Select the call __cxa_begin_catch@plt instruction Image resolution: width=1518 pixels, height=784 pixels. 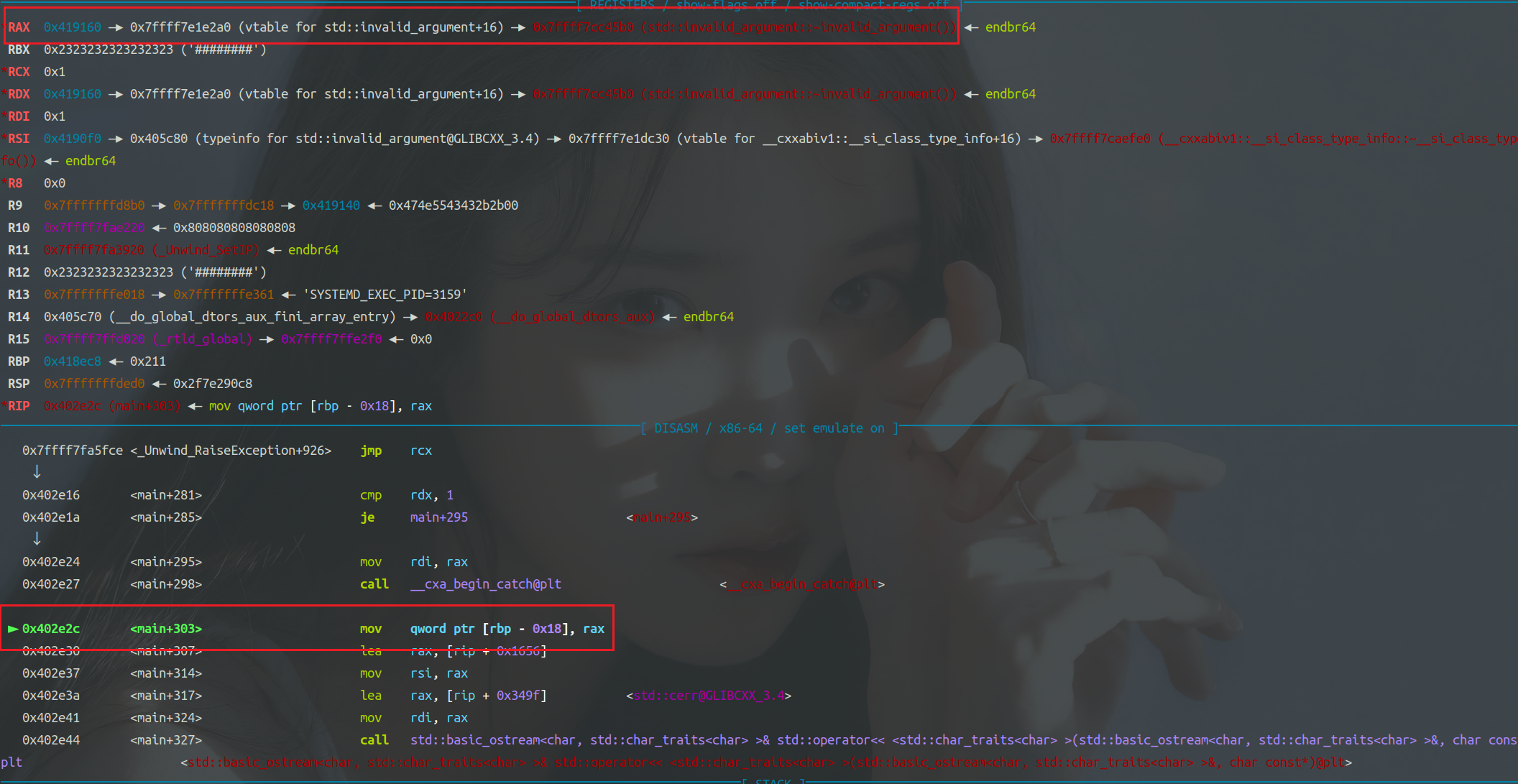click(461, 584)
